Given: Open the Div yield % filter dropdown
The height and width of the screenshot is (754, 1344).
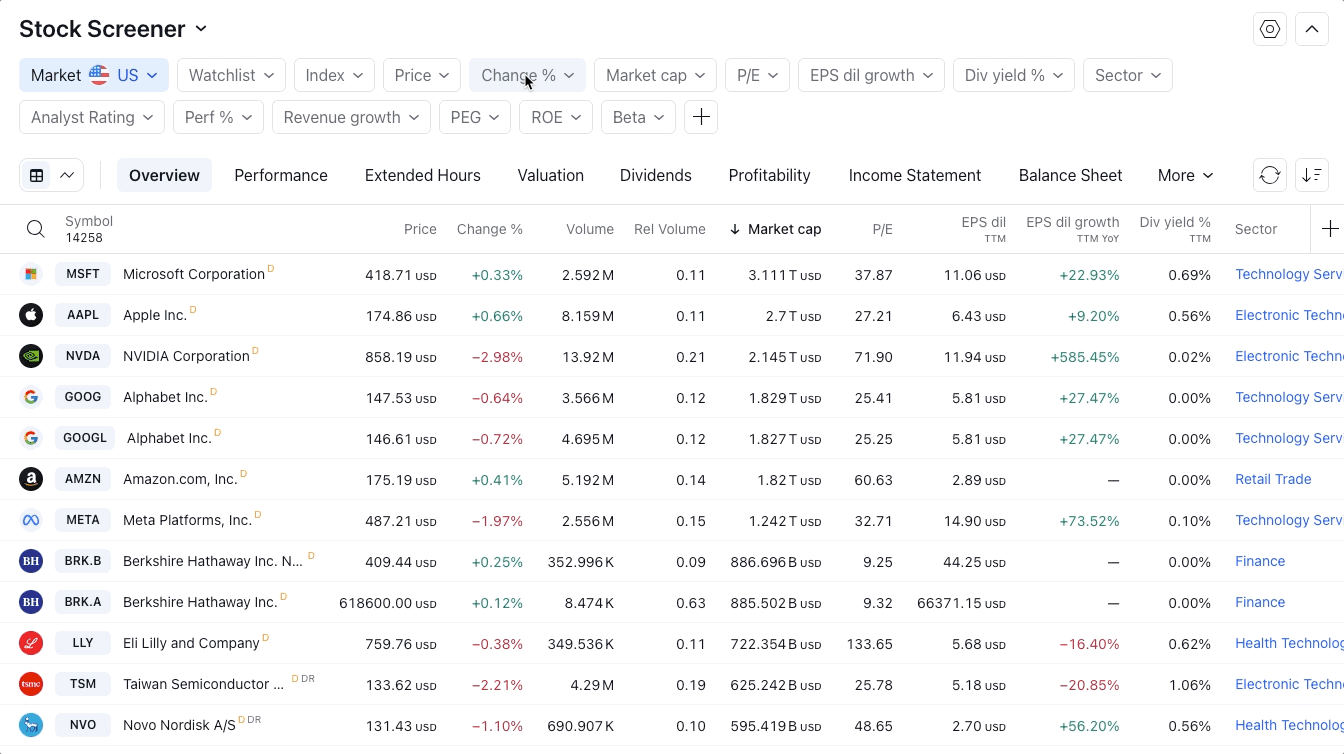Looking at the screenshot, I should pyautogui.click(x=1013, y=75).
